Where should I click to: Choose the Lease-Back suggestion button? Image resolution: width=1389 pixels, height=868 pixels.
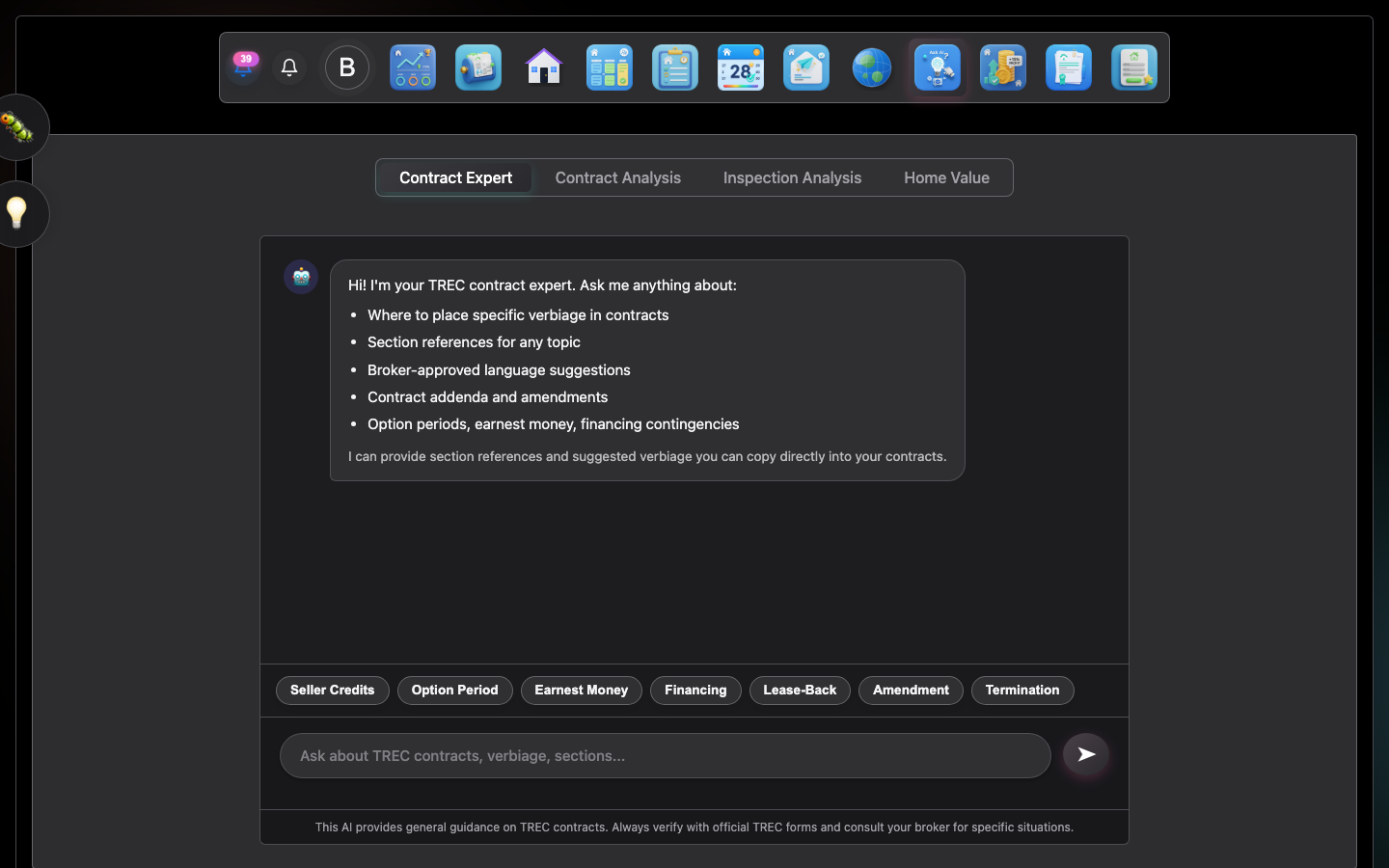click(800, 690)
